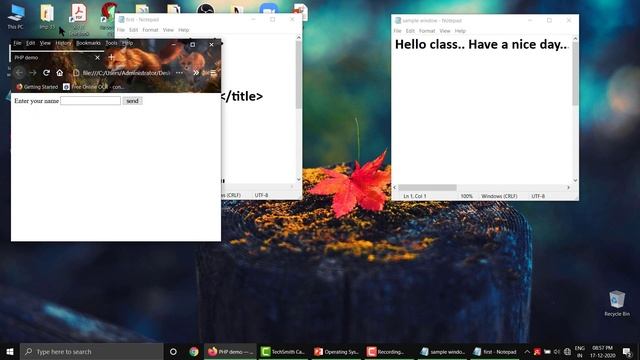Screen dimensions: 640x360
Task: Open File menu in sample window Notepad
Action: [x=397, y=31]
